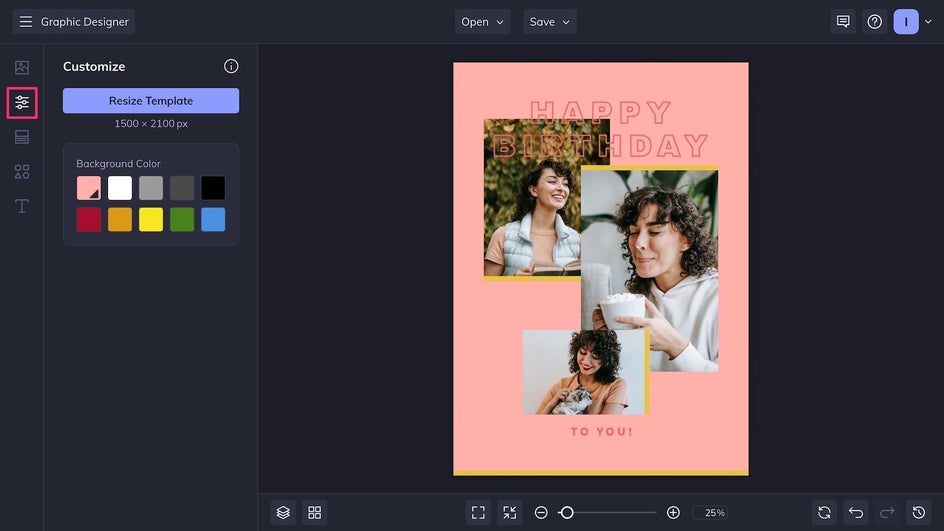
Task: Select the blue background color swatch
Action: coord(213,219)
